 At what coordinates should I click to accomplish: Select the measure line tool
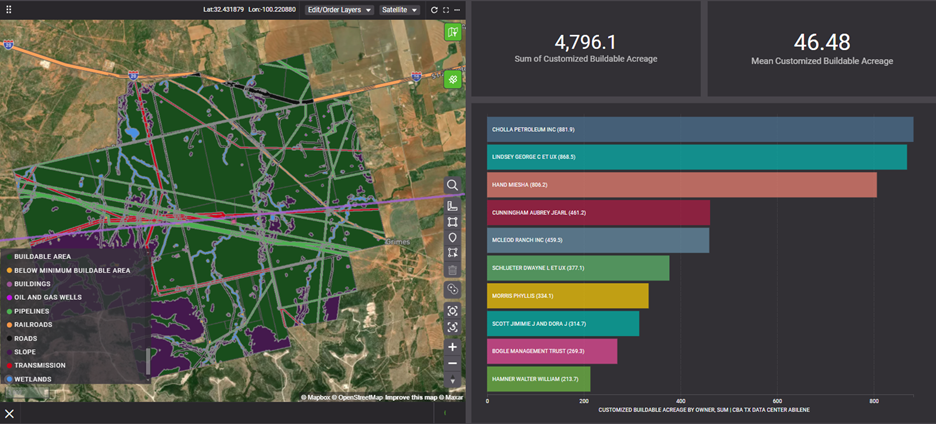coord(452,205)
